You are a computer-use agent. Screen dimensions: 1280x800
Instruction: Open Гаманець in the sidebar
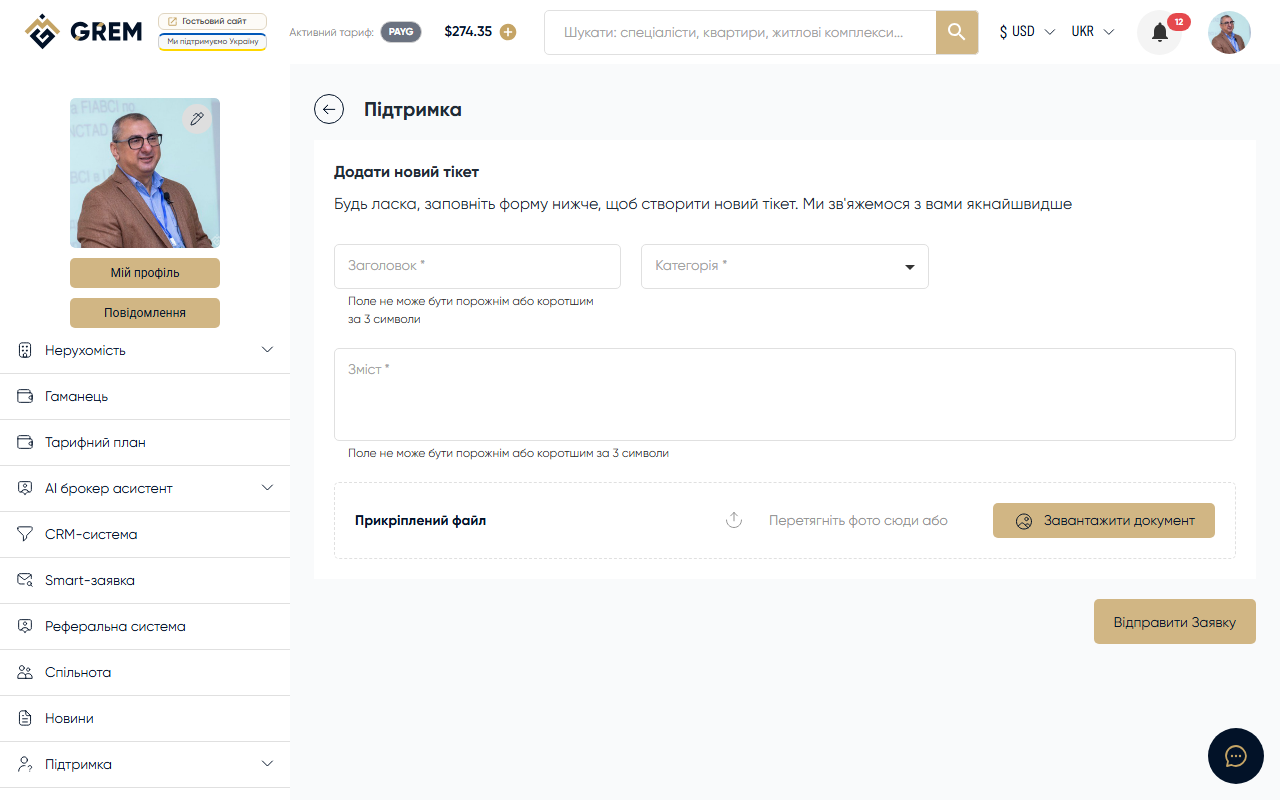pyautogui.click(x=76, y=396)
